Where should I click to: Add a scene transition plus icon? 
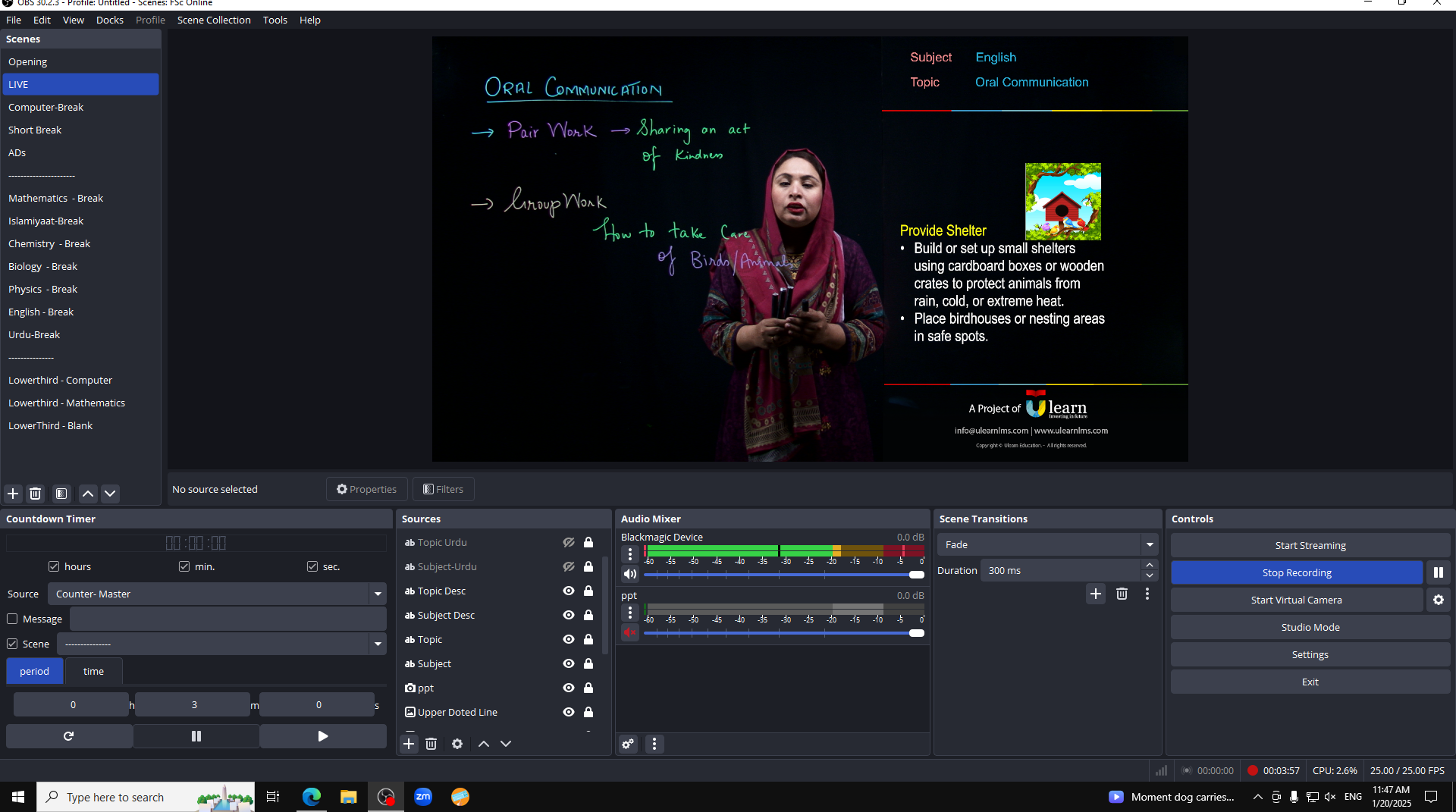(1096, 594)
